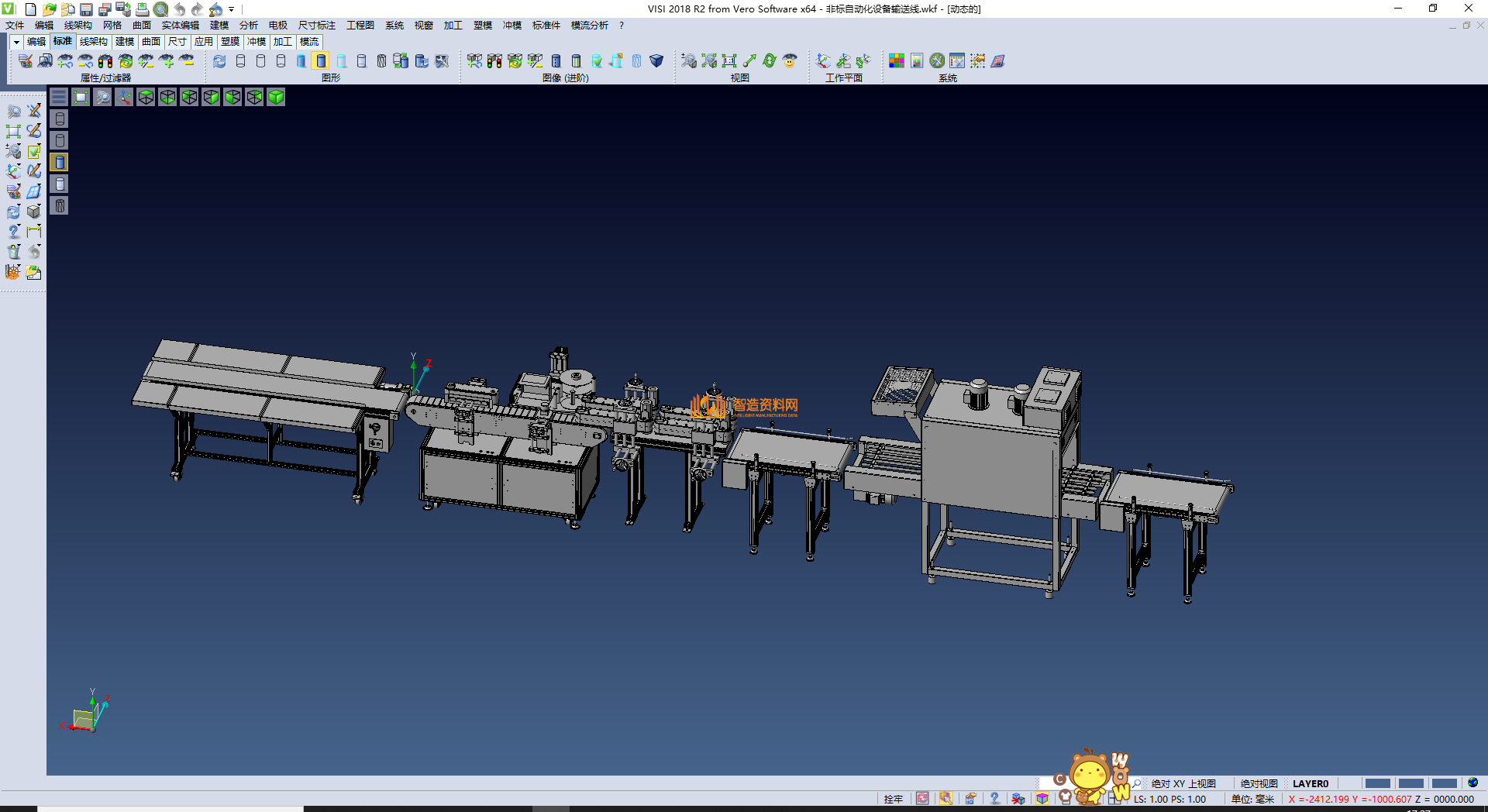Click 绝对 XY 上视图 in status bar
Image resolution: width=1488 pixels, height=812 pixels.
point(1183,783)
